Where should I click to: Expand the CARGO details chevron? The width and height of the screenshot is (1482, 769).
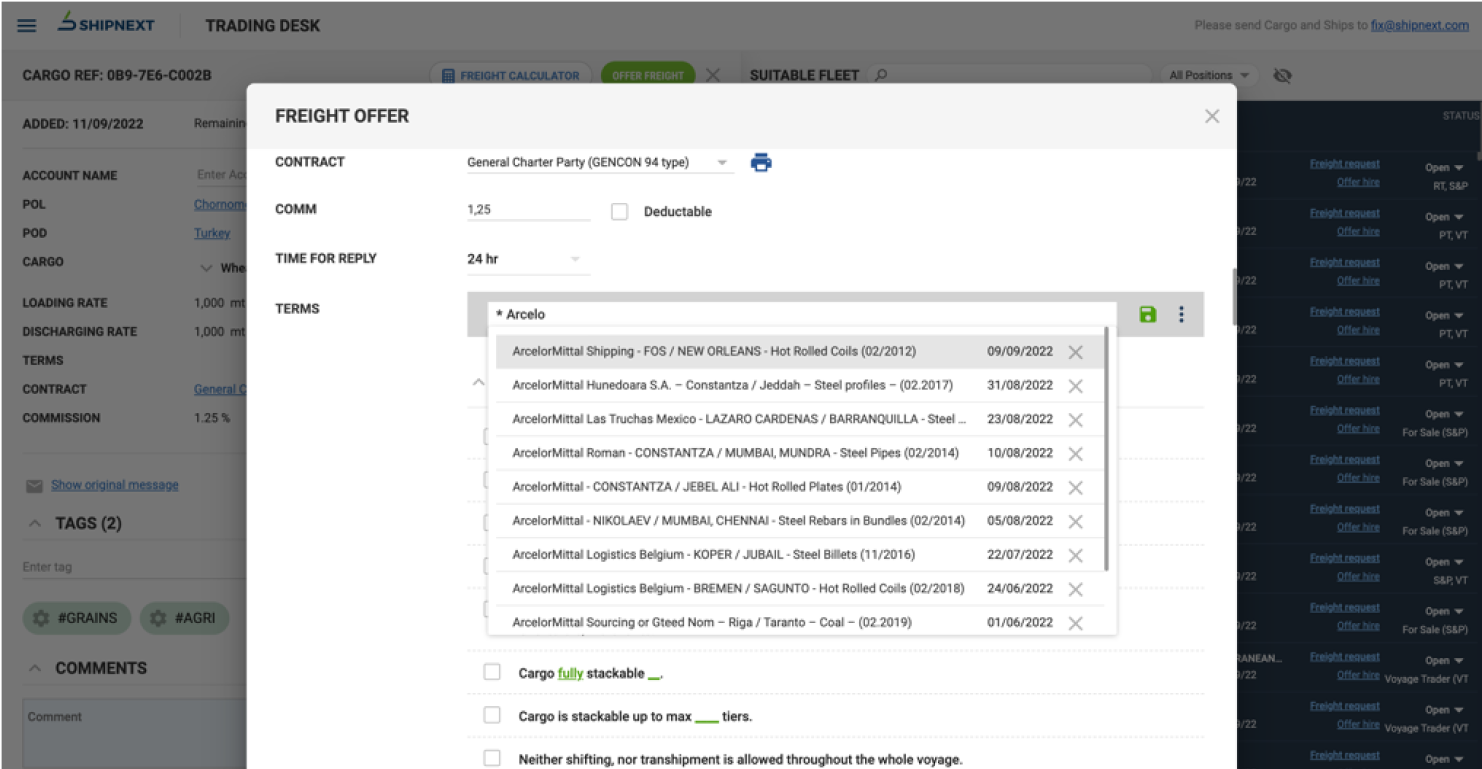(206, 268)
